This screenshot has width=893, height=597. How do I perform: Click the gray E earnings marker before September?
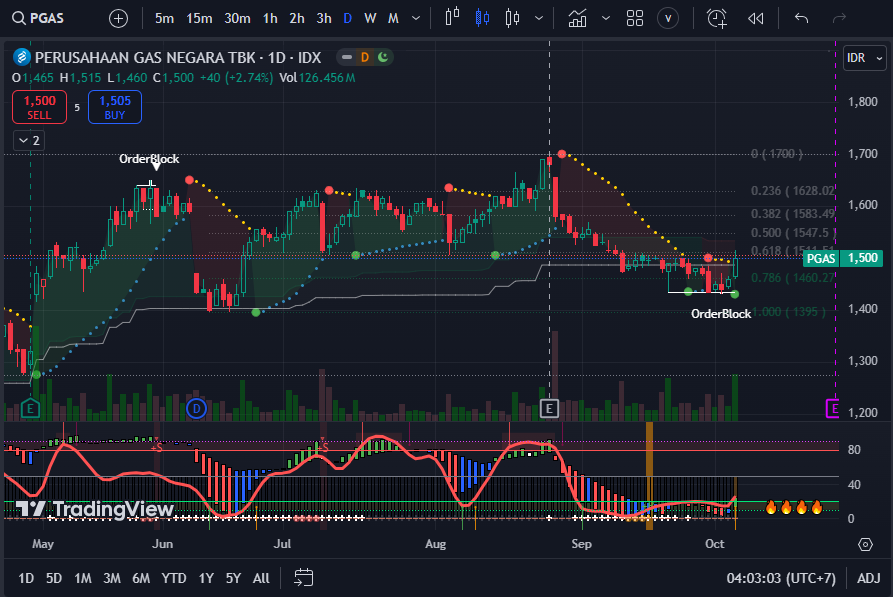(549, 408)
